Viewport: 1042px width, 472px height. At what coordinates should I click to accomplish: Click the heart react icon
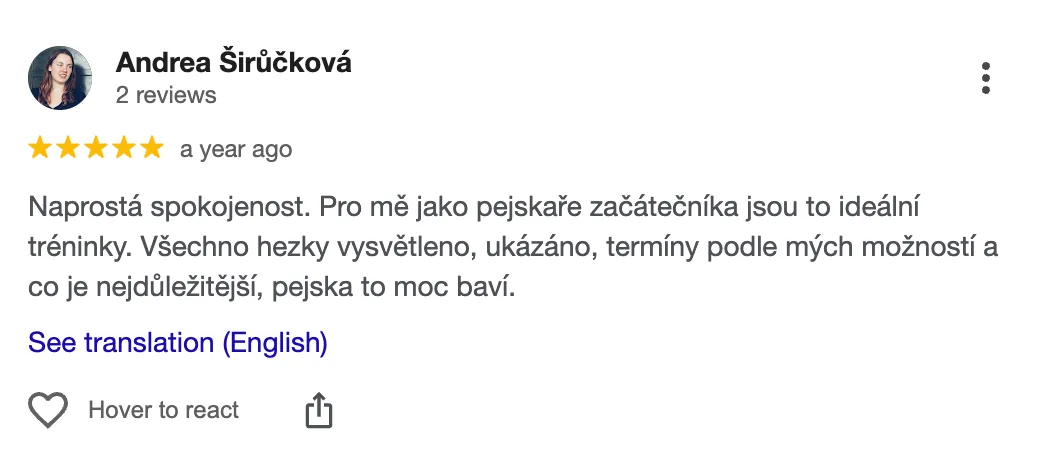coord(48,410)
